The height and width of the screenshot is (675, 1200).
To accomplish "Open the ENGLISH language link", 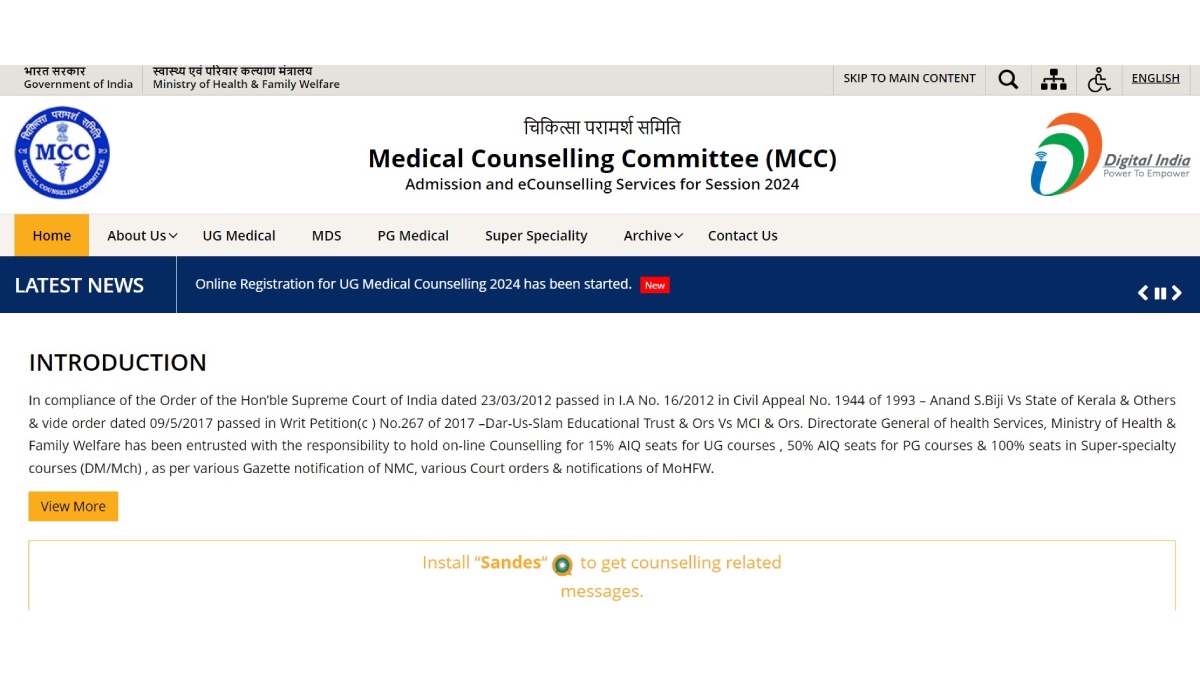I will tap(1155, 78).
